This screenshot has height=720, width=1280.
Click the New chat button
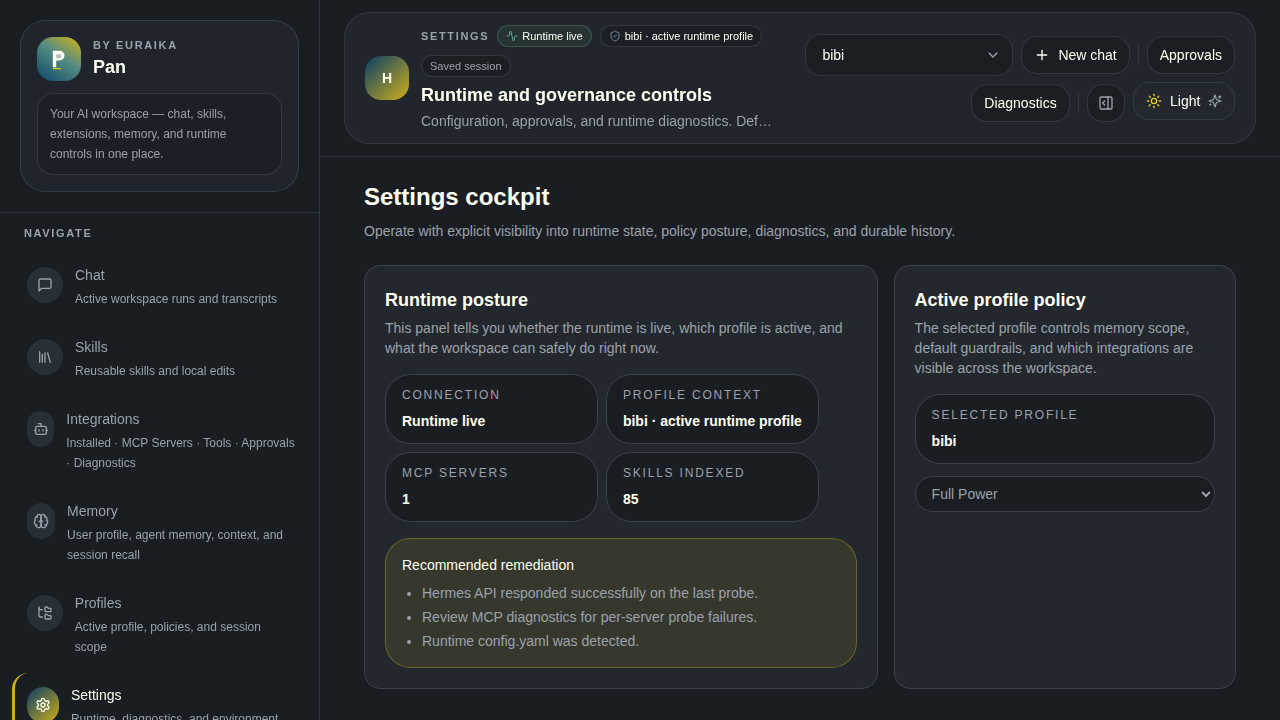(1076, 55)
